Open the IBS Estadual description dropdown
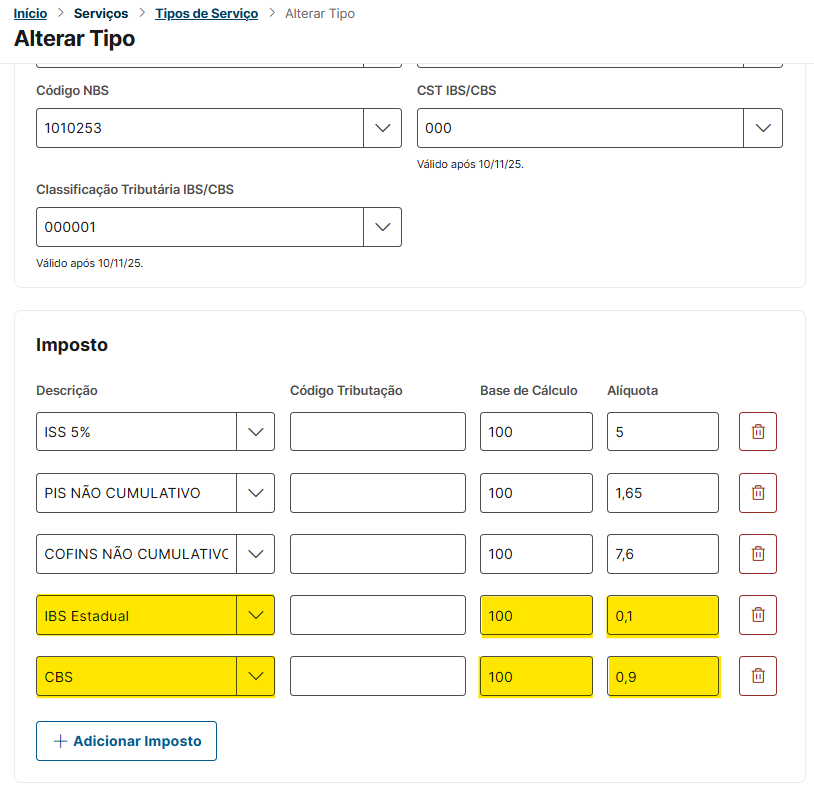The height and width of the screenshot is (796, 814). click(x=256, y=615)
